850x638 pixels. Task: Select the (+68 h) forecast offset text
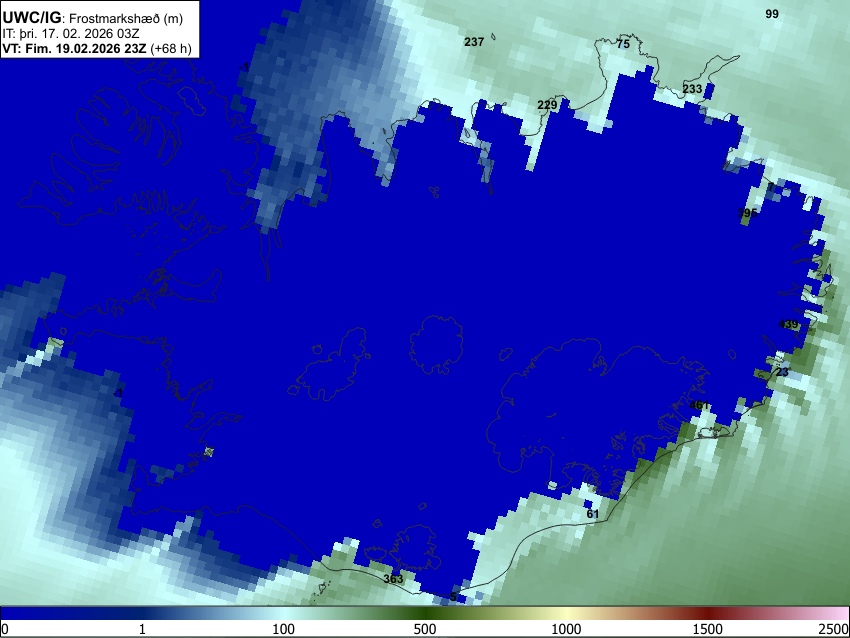tap(170, 48)
